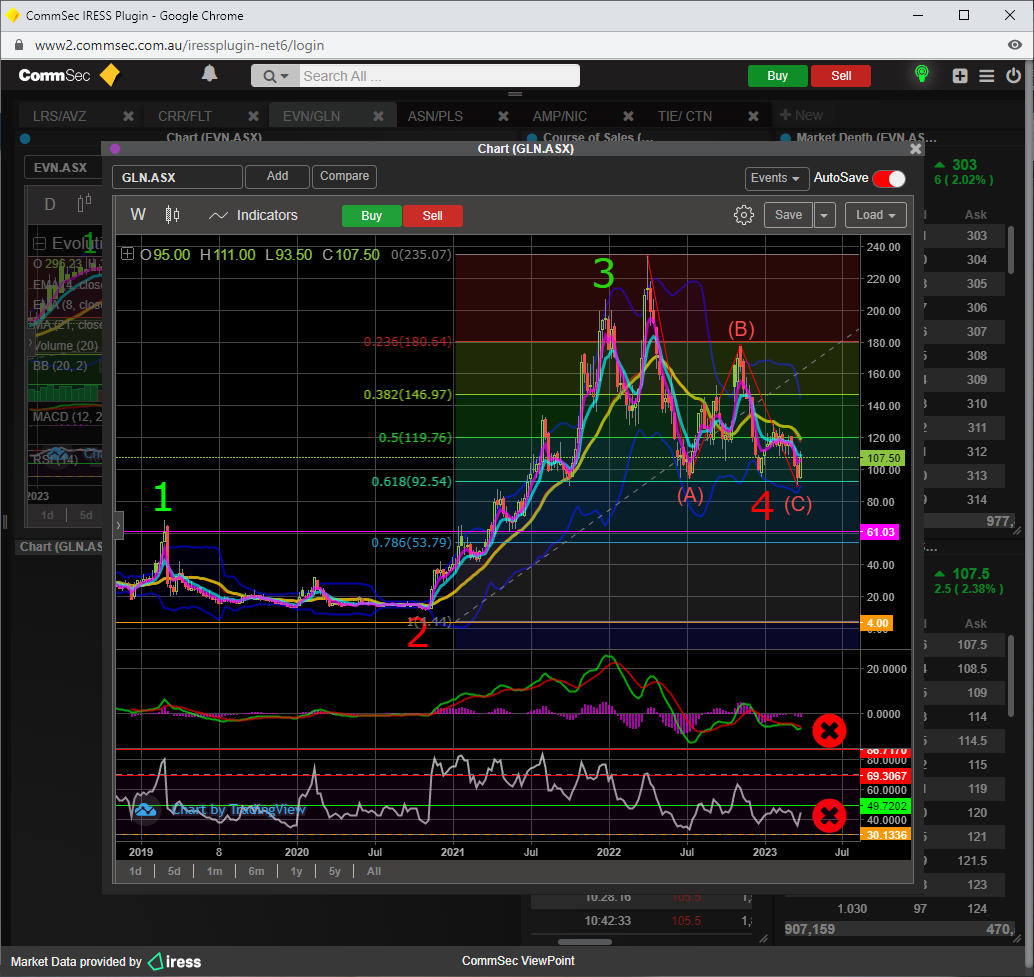
Task: Switch to the CRR/FLT tab
Action: point(185,116)
